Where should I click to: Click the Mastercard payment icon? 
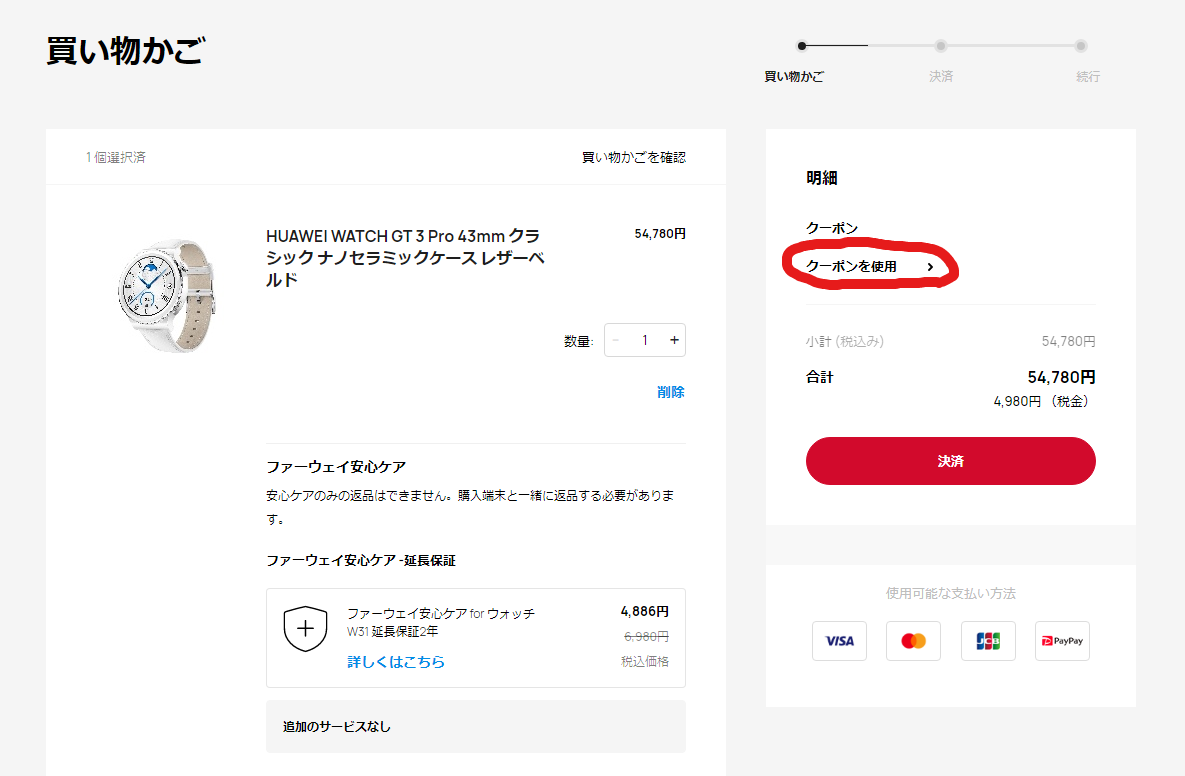[x=913, y=641]
